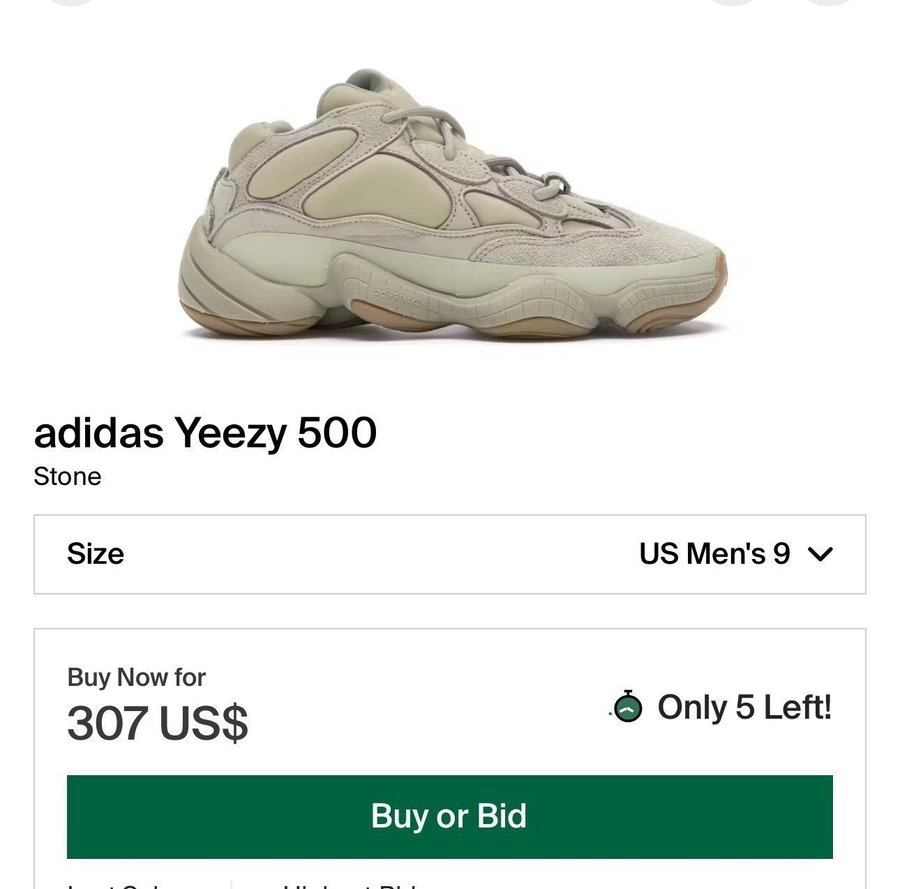The height and width of the screenshot is (889, 900).
Task: Click the adidas Yeezy 500 product title
Action: pyautogui.click(x=205, y=433)
